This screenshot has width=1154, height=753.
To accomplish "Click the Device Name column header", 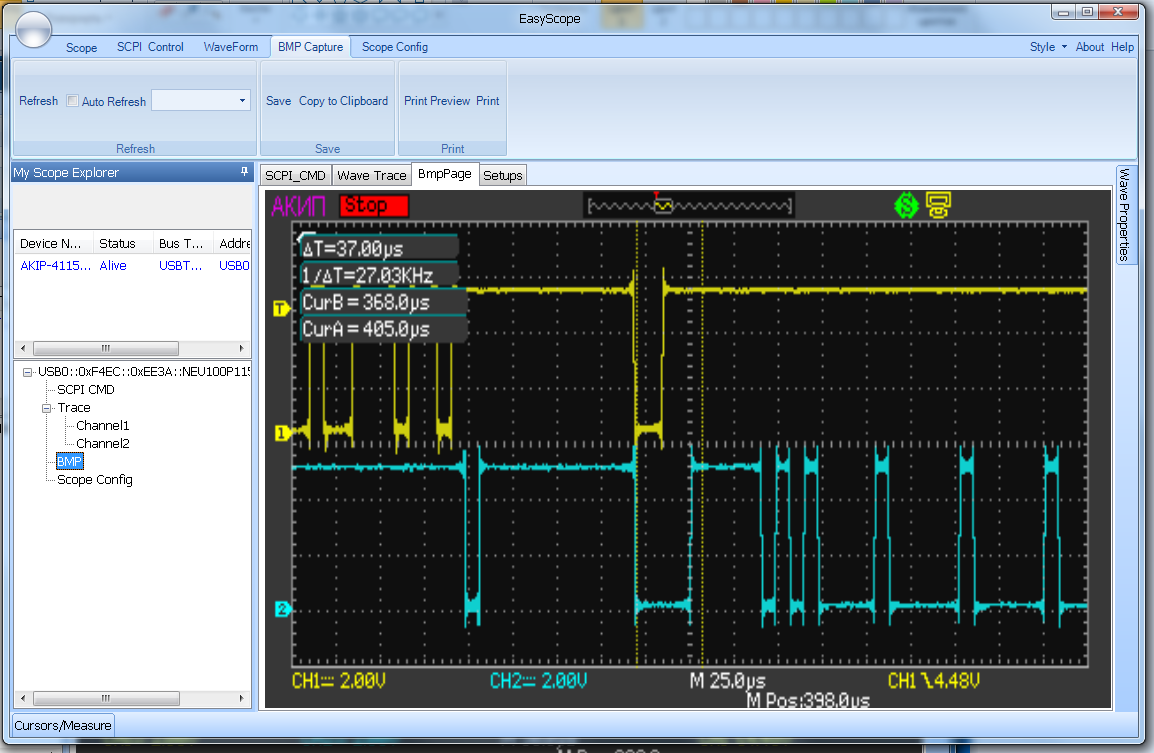I will click(53, 244).
